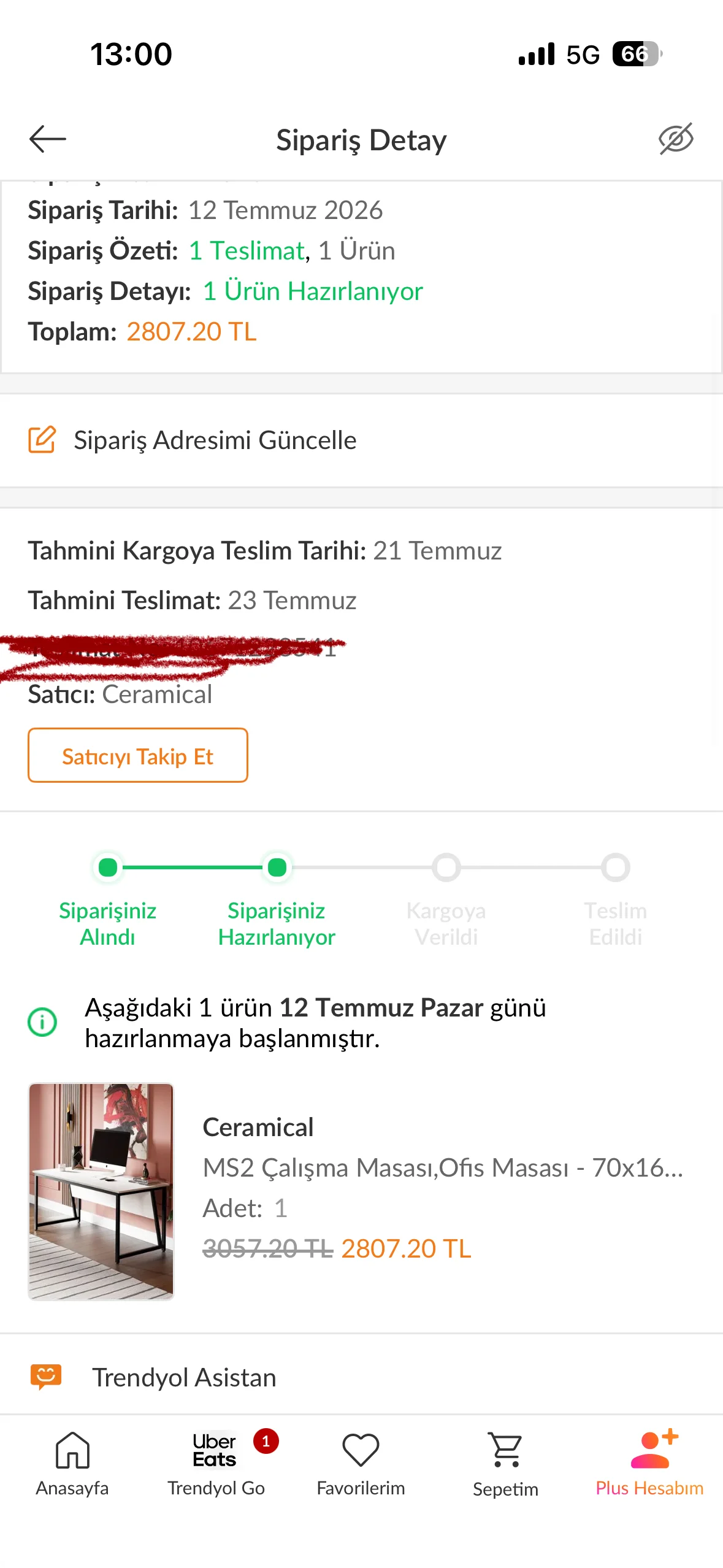Open Favorilerim heart icon
Viewport: 723px width, 1568px height.
[x=361, y=1450]
